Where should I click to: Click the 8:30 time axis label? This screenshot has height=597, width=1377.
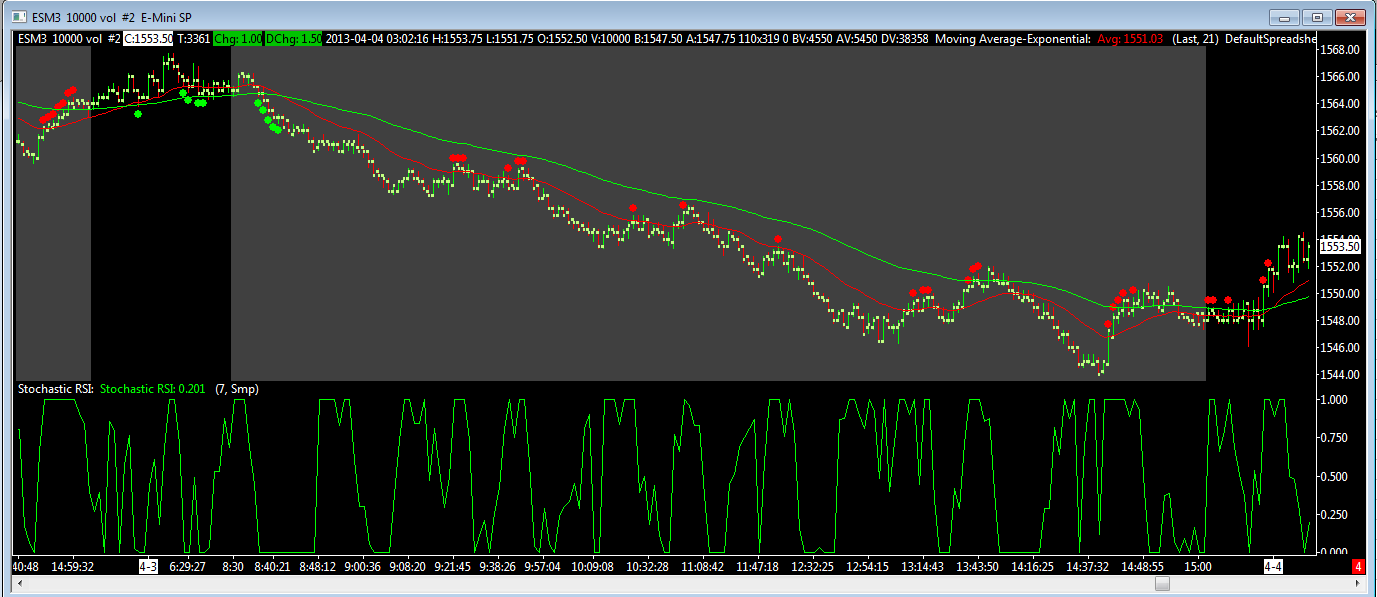pos(232,566)
